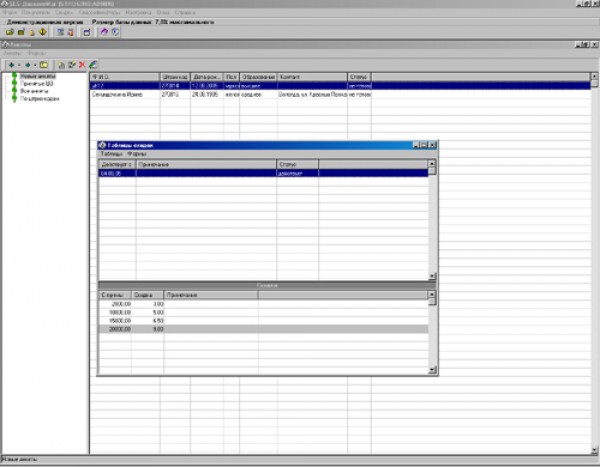Image resolution: width=600 pixels, height=467 pixels.
Task: Click the С суммы column header
Action: coord(115,295)
